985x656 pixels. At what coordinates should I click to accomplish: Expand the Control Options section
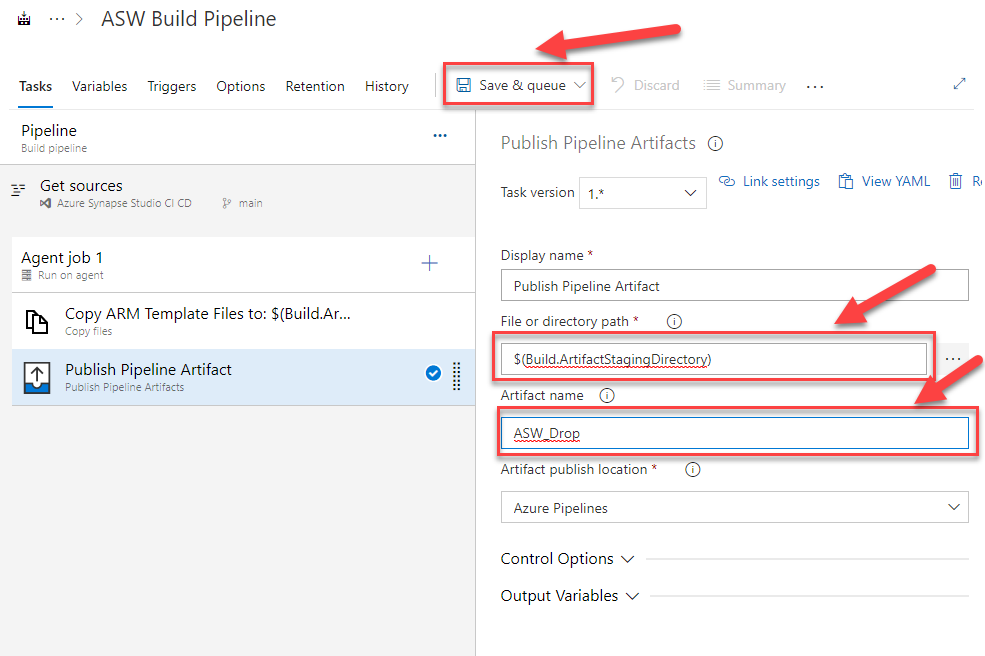[x=567, y=559]
